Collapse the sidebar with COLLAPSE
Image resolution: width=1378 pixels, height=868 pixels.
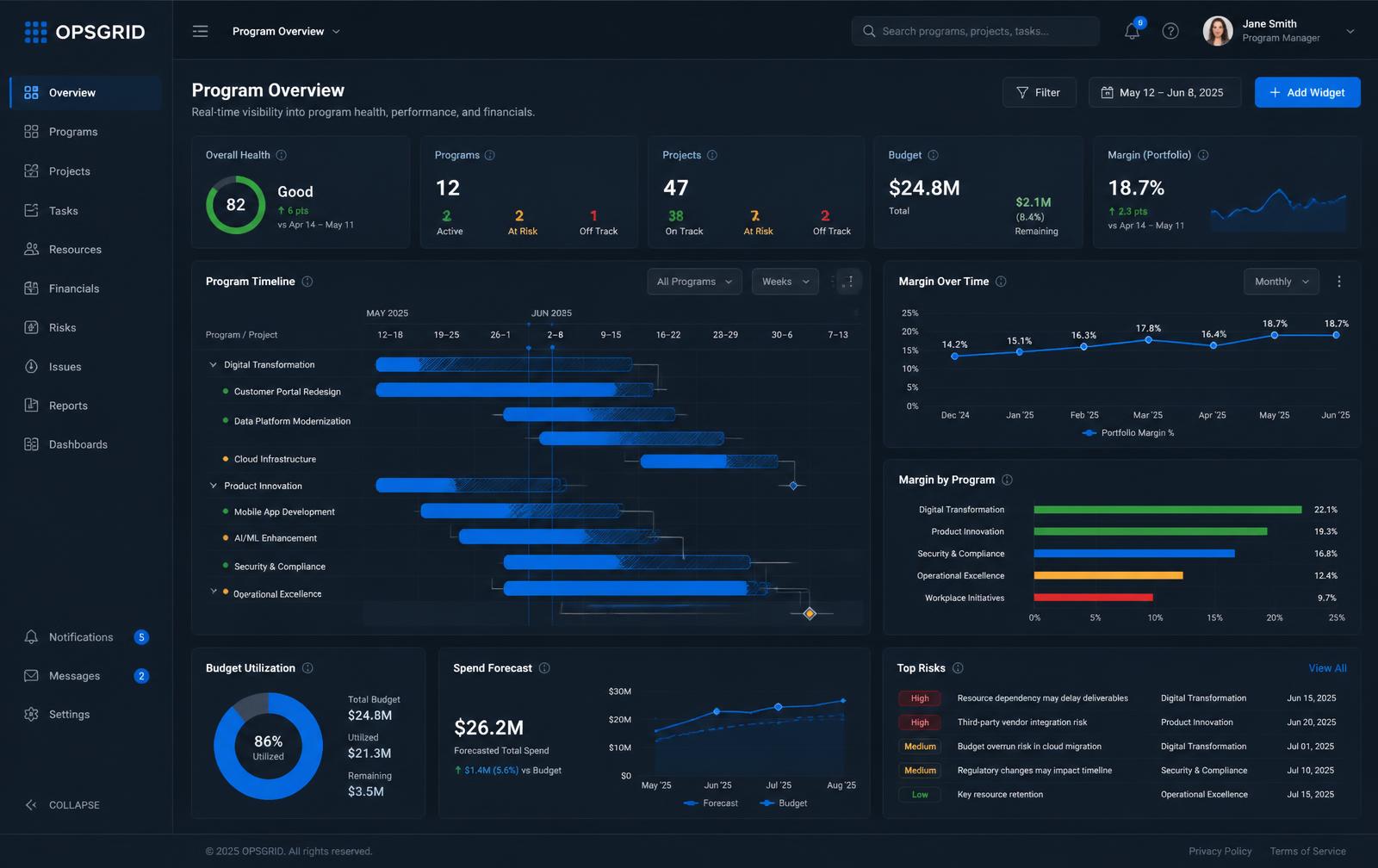click(63, 805)
